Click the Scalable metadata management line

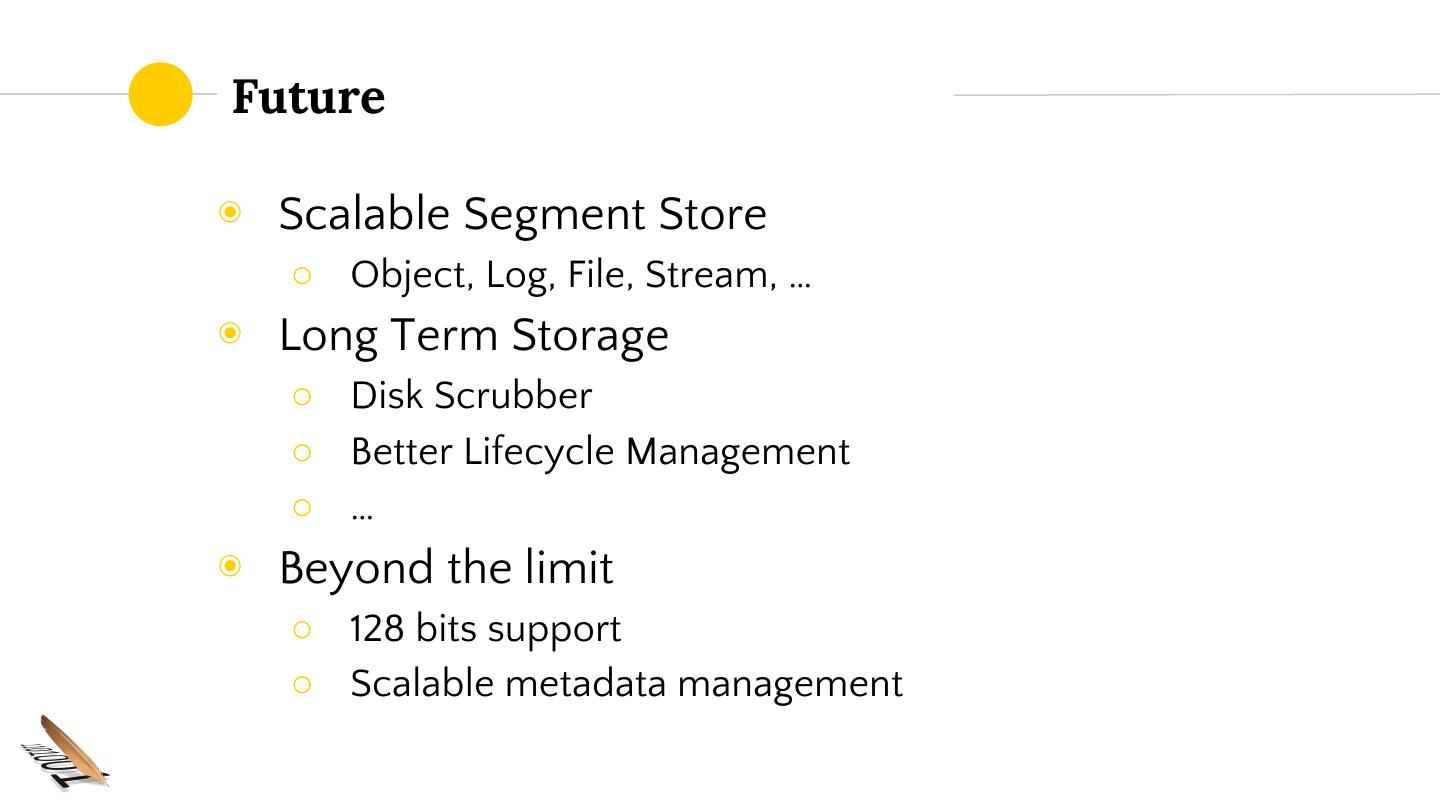pos(626,684)
